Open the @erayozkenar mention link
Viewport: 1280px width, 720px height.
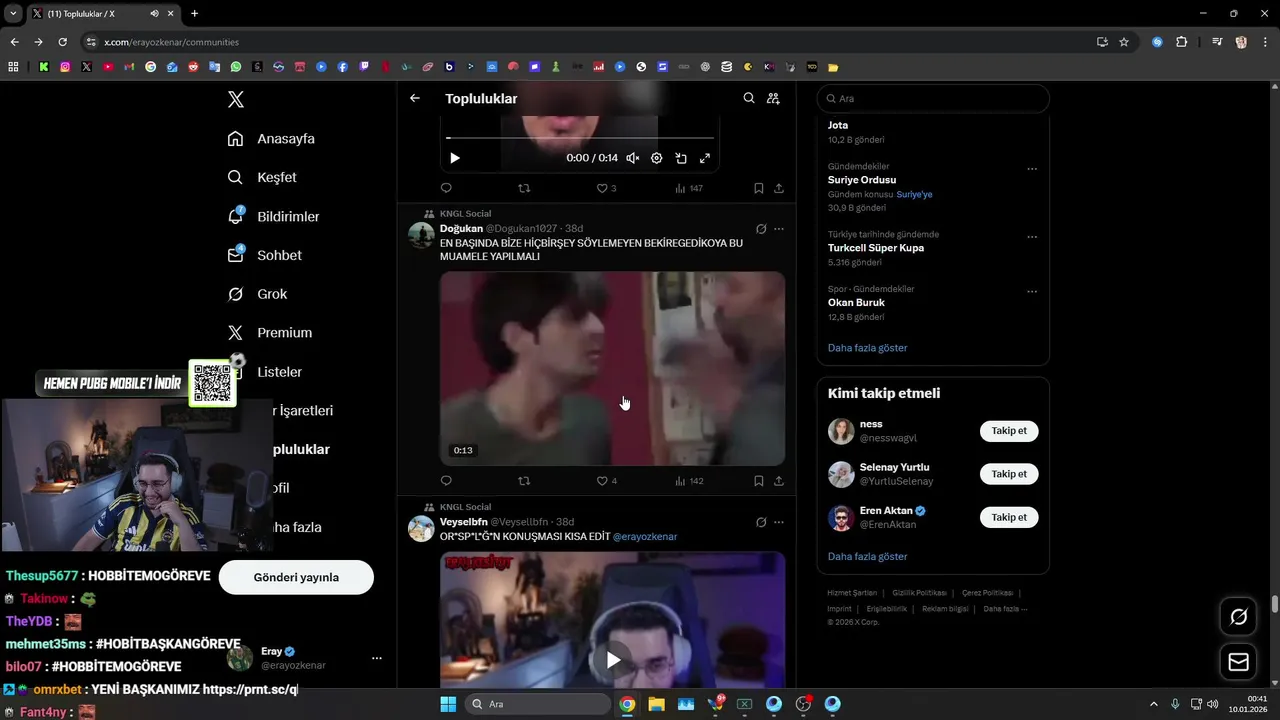coord(645,537)
